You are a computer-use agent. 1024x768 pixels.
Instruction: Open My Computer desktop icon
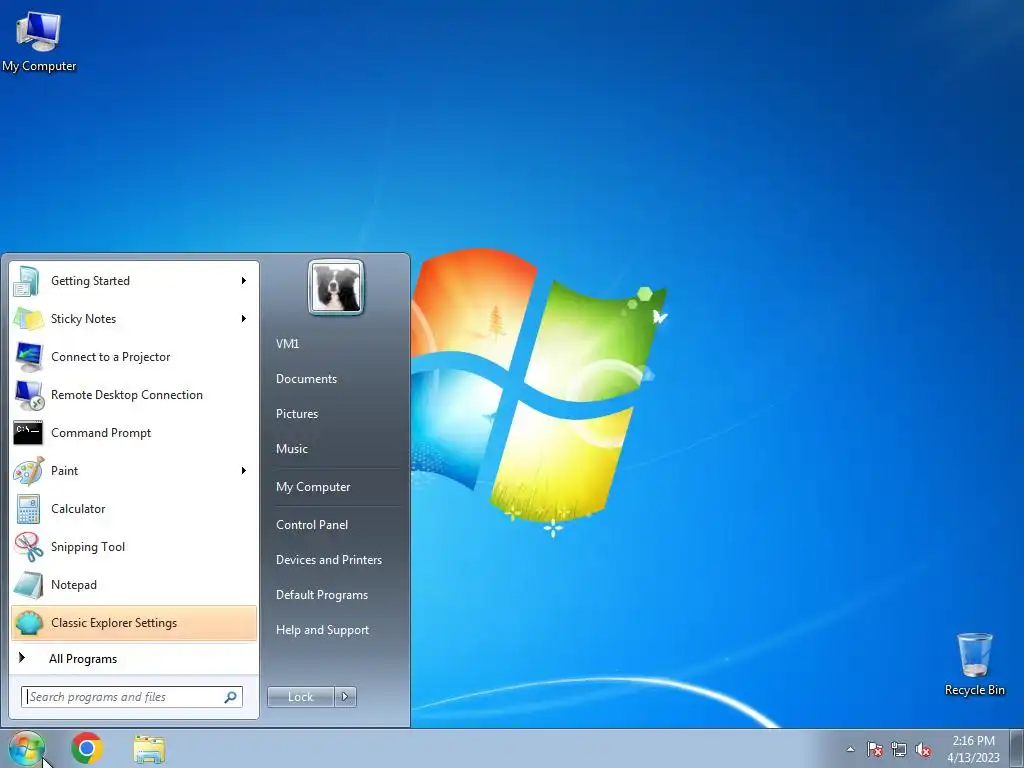39,41
